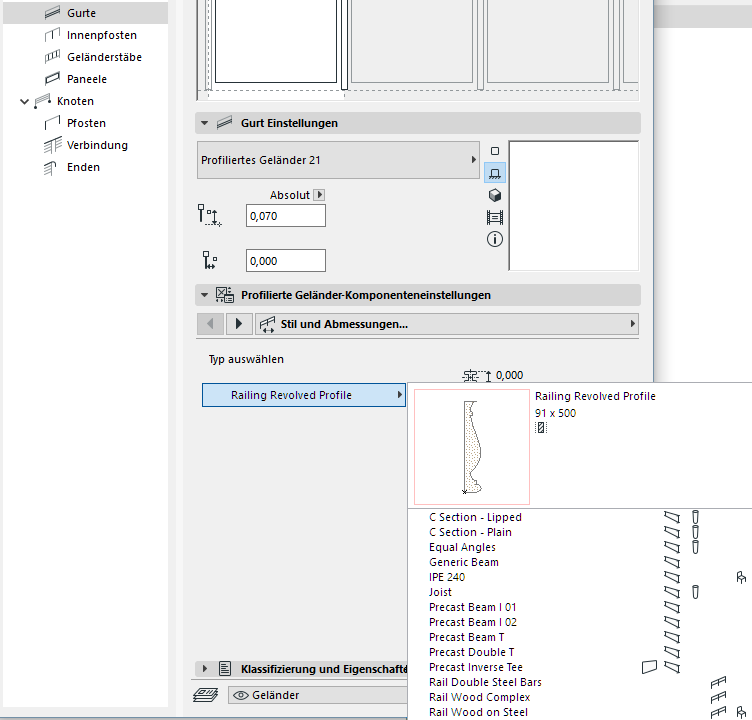The width and height of the screenshot is (752, 720).
Task: Click the rail height value field 0,070
Action: [286, 216]
